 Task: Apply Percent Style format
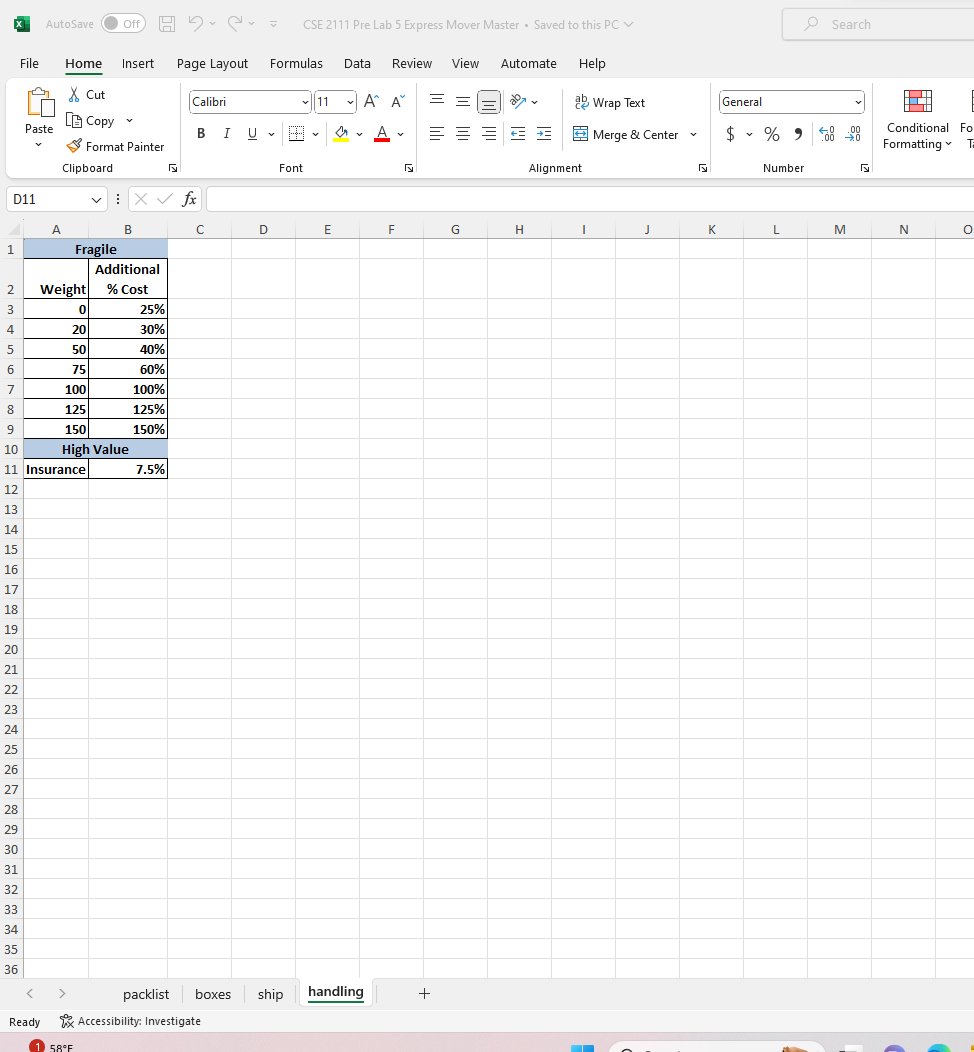(772, 134)
